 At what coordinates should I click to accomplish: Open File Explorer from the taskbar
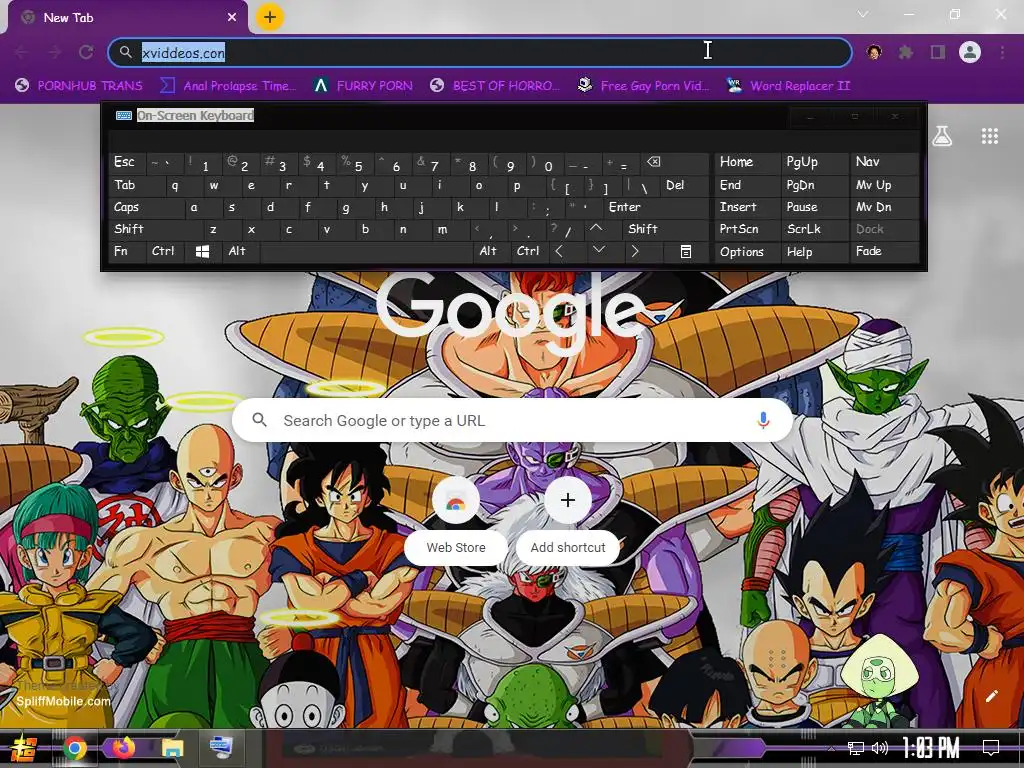click(172, 748)
